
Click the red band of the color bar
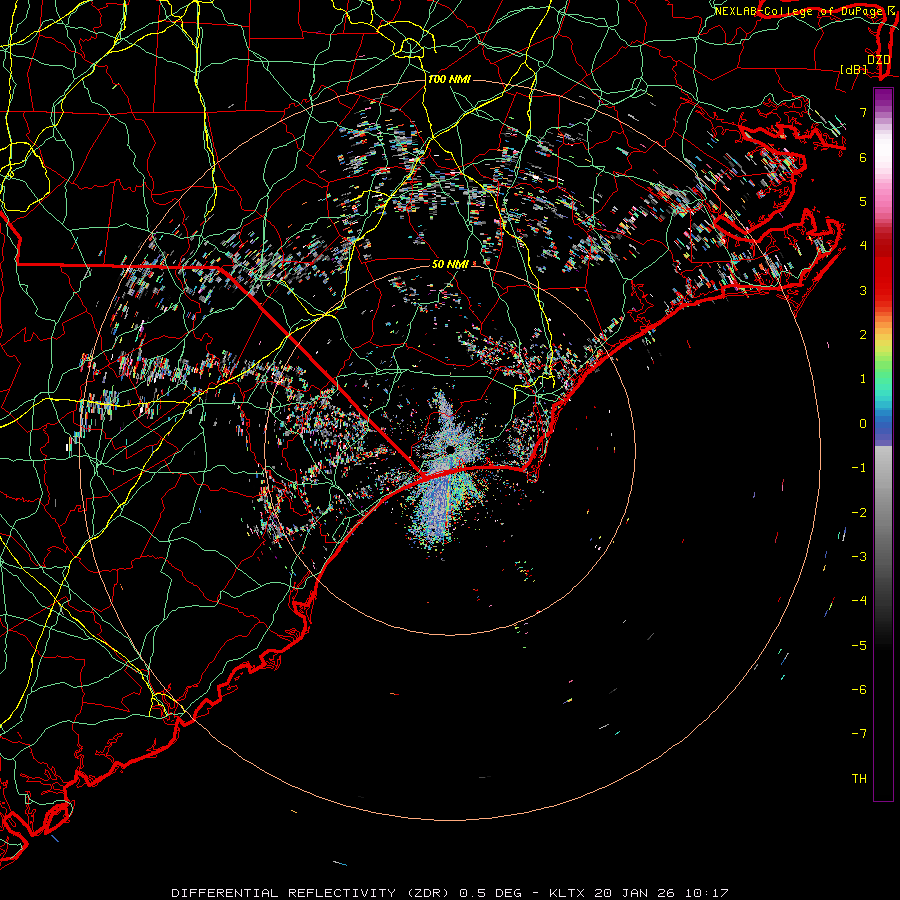[x=883, y=270]
